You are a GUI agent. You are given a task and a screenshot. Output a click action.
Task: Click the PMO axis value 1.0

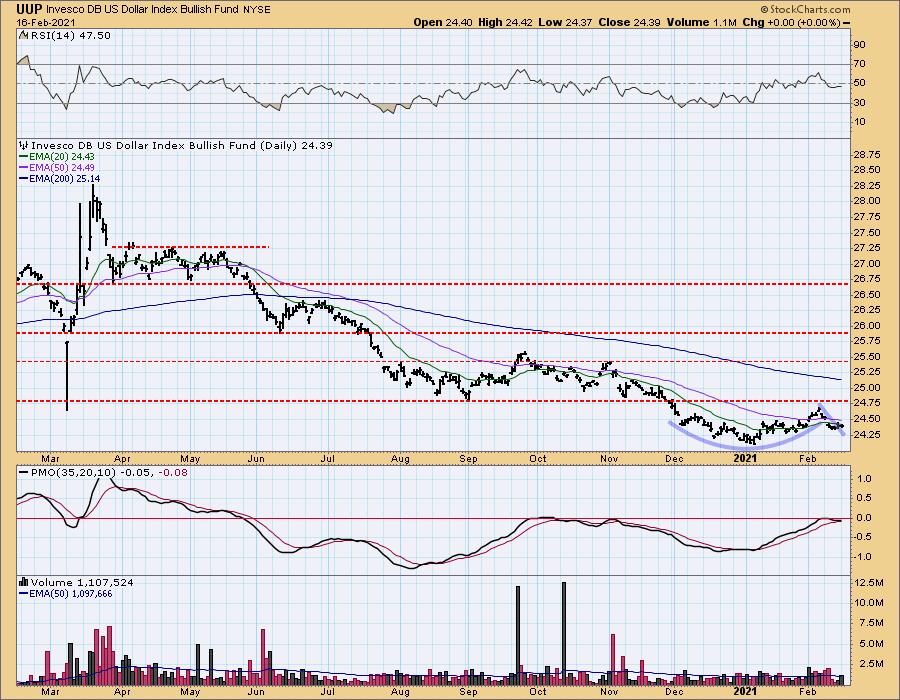tap(864, 479)
